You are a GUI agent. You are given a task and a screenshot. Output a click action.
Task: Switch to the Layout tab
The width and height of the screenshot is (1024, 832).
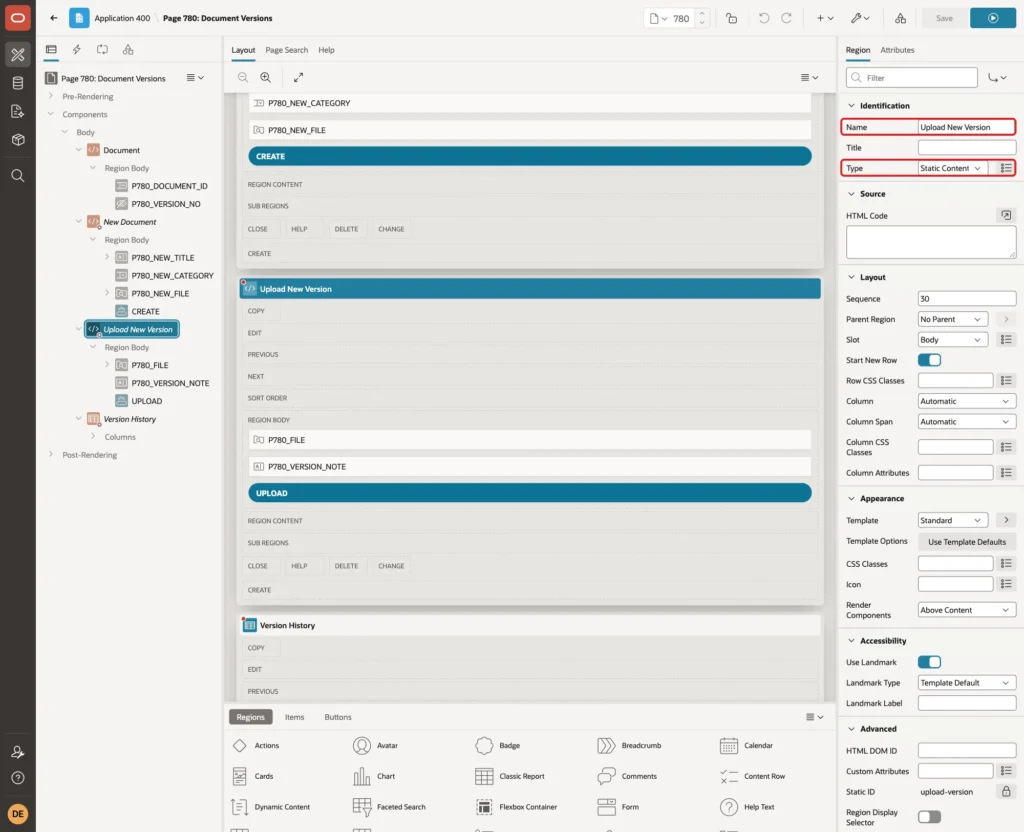pyautogui.click(x=243, y=50)
